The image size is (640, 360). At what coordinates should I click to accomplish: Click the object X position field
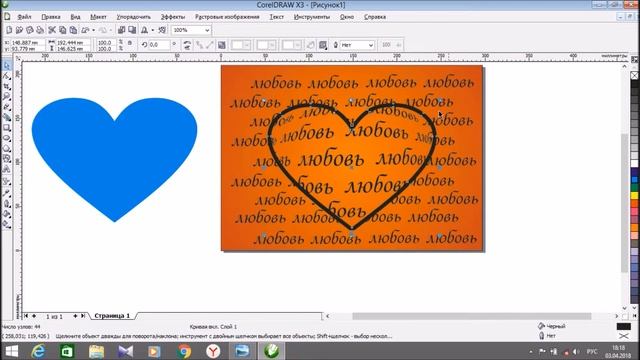[28, 42]
